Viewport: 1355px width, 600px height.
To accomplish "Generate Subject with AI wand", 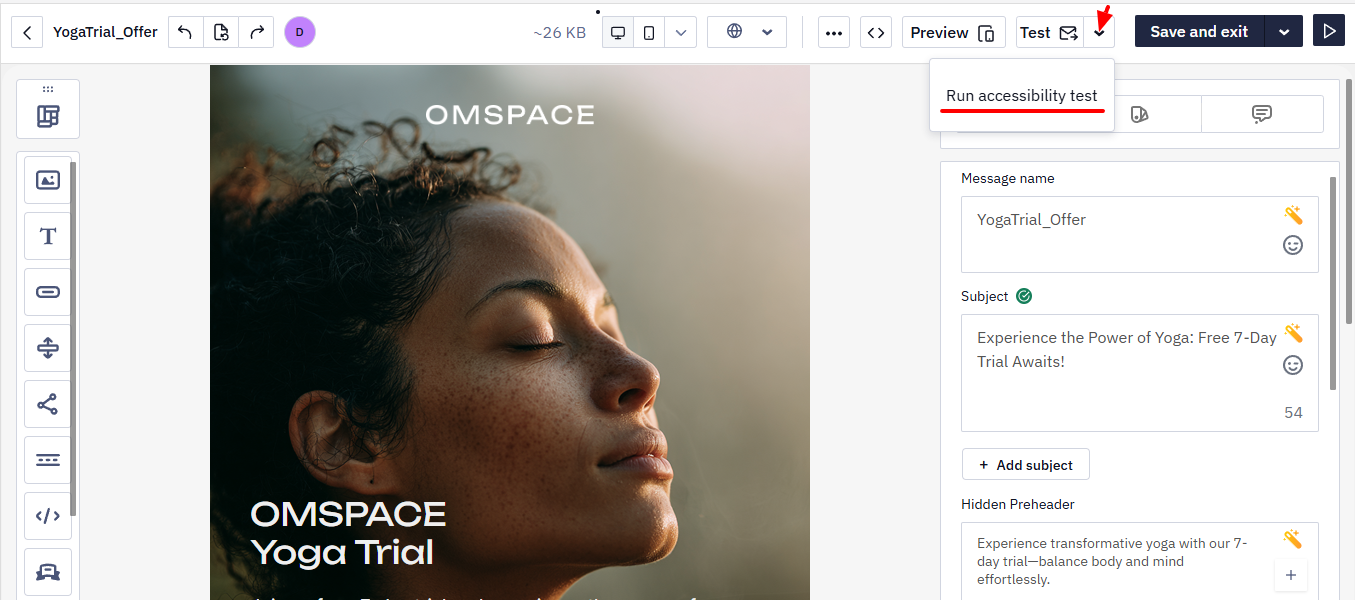I will [x=1293, y=333].
